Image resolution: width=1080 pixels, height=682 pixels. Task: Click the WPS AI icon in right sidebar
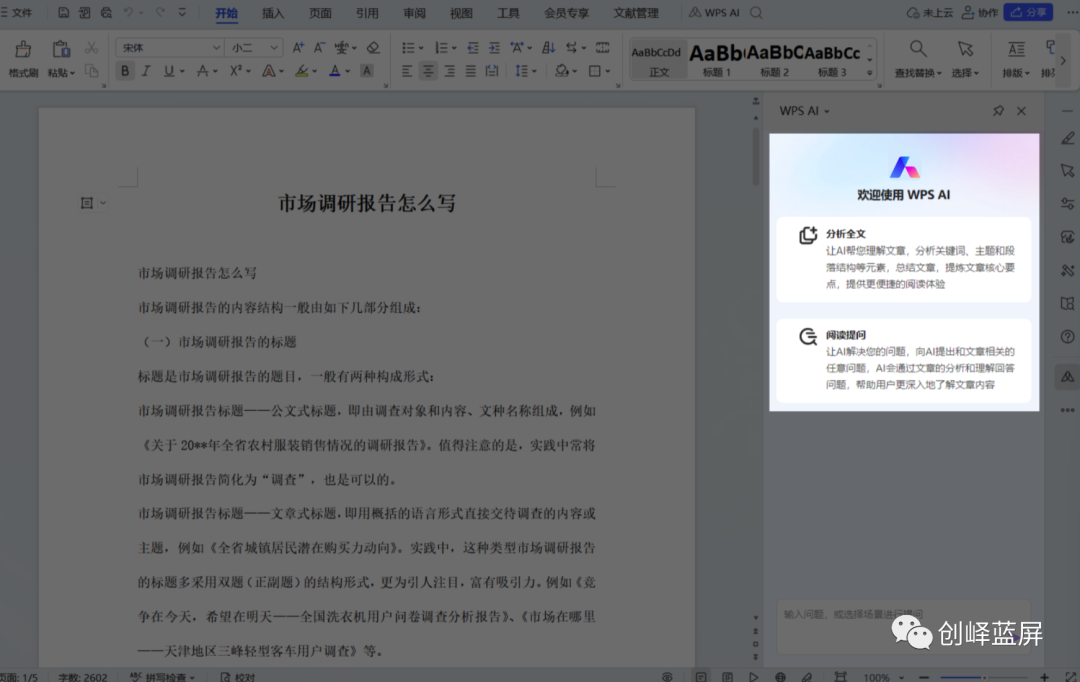click(1068, 376)
